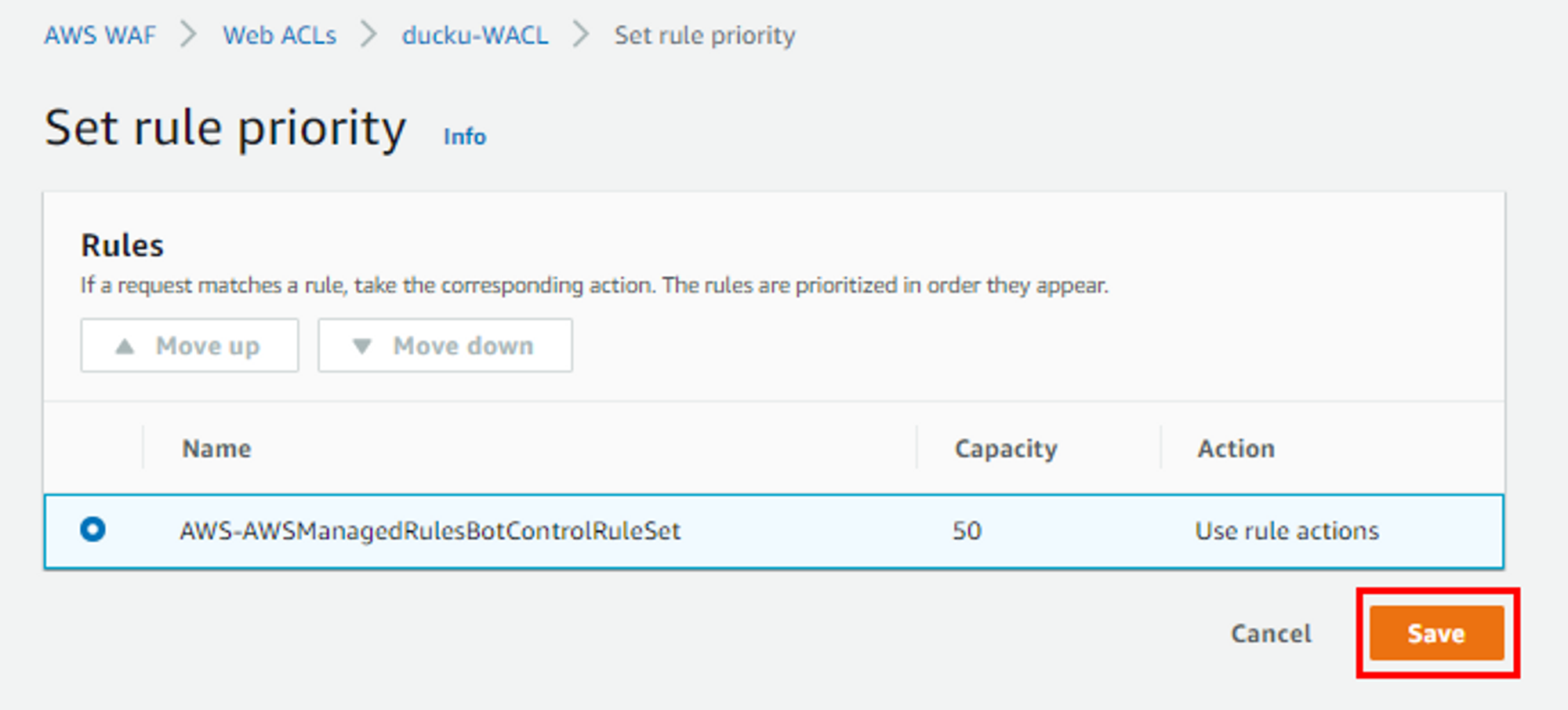Select the AWS-AWSManagedRulesBotControlRuleSet radio button
The width and height of the screenshot is (1568, 710).
[93, 530]
